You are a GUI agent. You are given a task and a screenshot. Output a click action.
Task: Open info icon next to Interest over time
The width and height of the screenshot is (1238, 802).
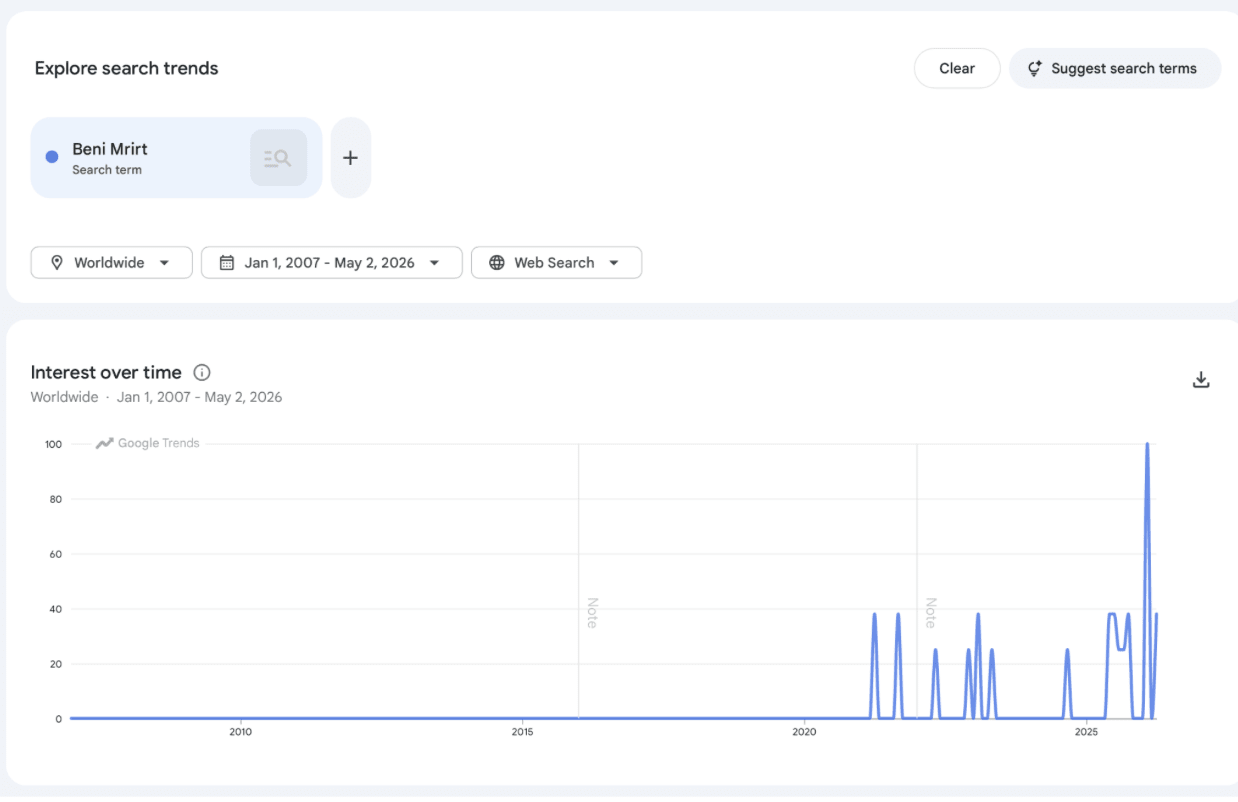(x=202, y=373)
